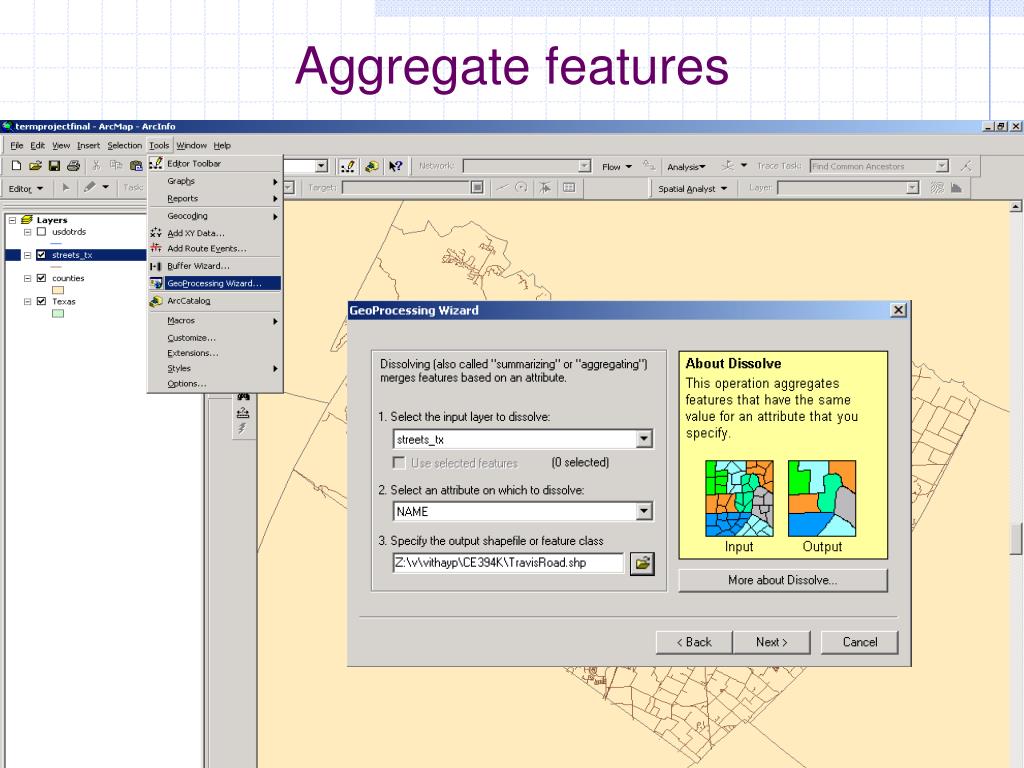Image resolution: width=1024 pixels, height=768 pixels.
Task: Open the File menu
Action: [16, 146]
